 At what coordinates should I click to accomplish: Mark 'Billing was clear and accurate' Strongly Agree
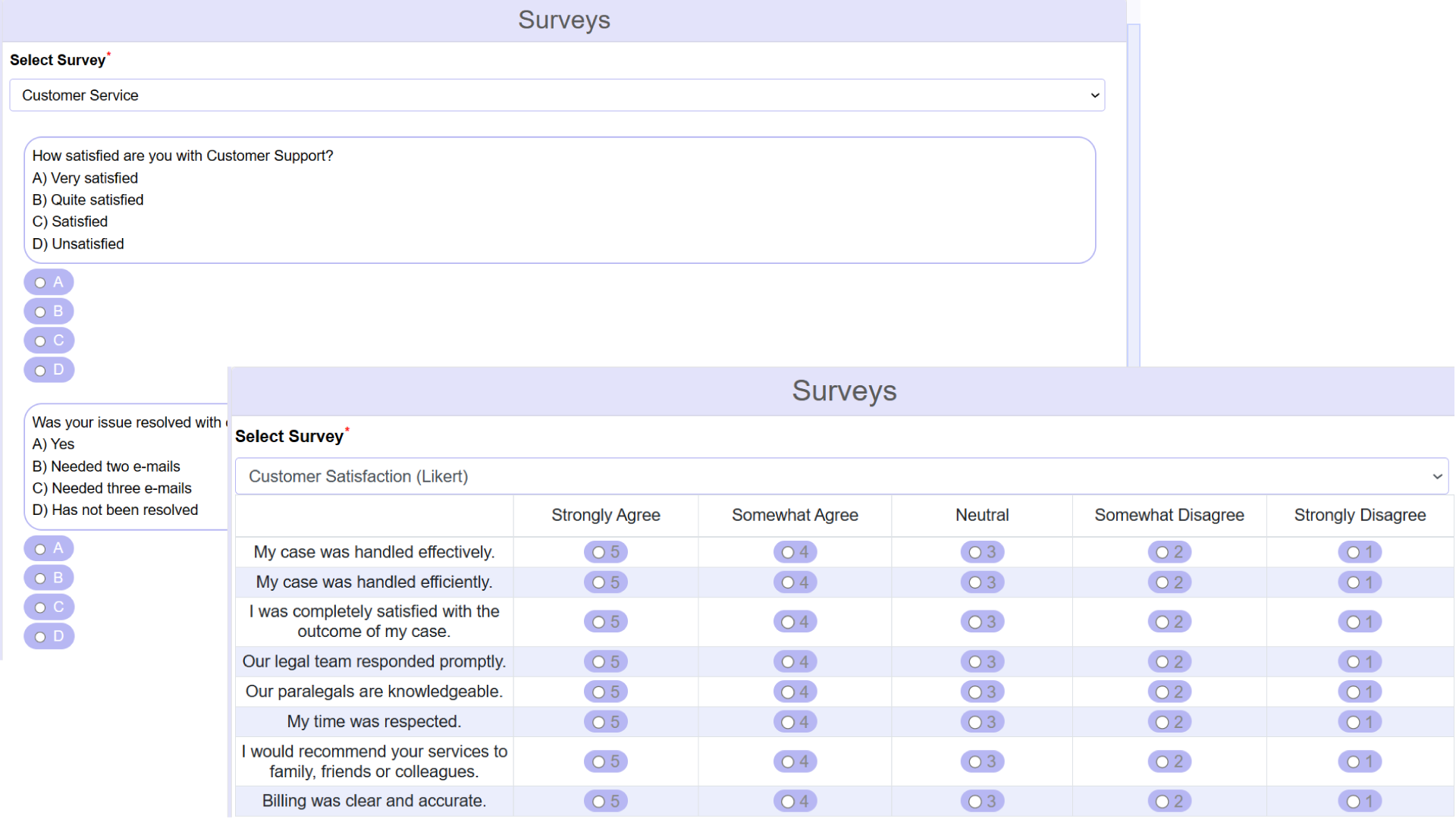click(605, 801)
